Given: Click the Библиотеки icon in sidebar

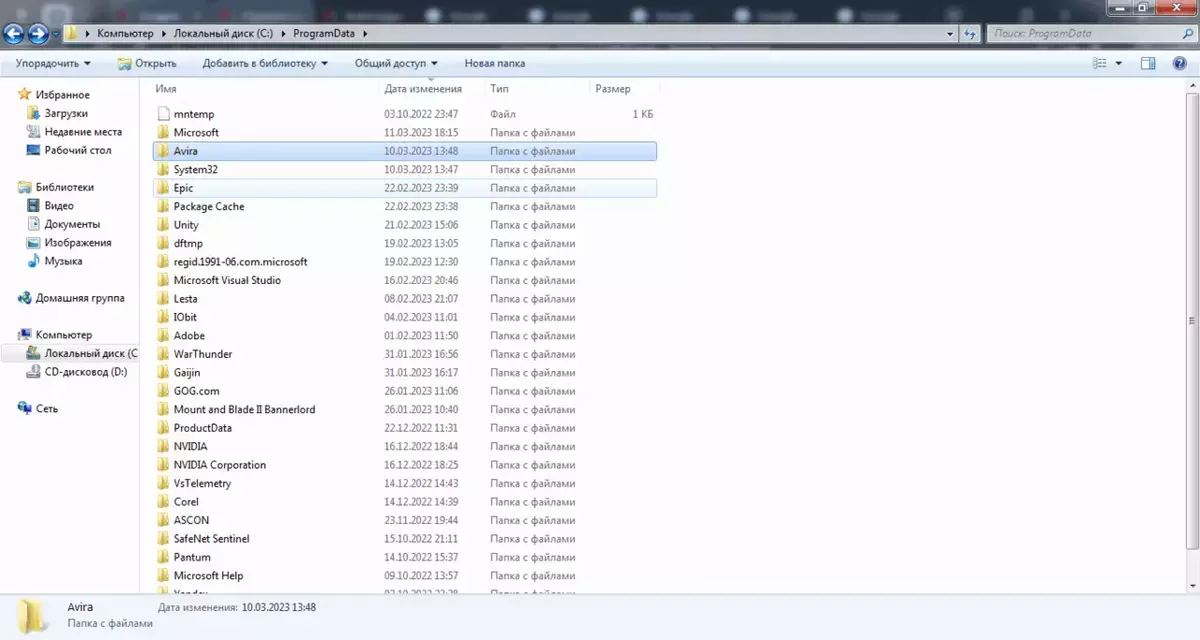Looking at the screenshot, I should [24, 187].
